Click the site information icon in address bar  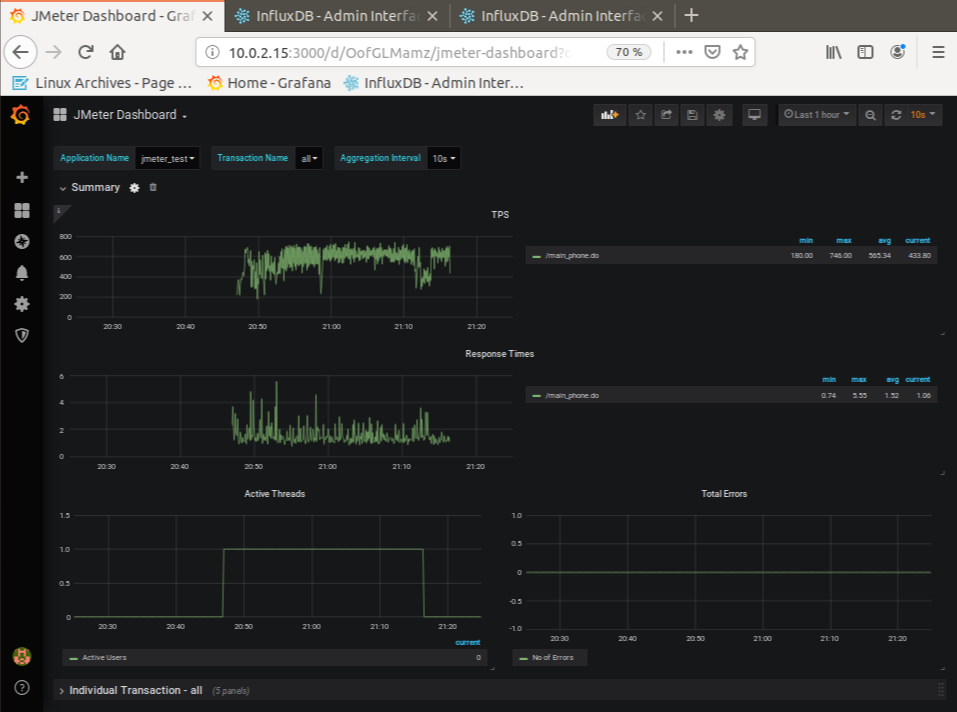point(212,52)
